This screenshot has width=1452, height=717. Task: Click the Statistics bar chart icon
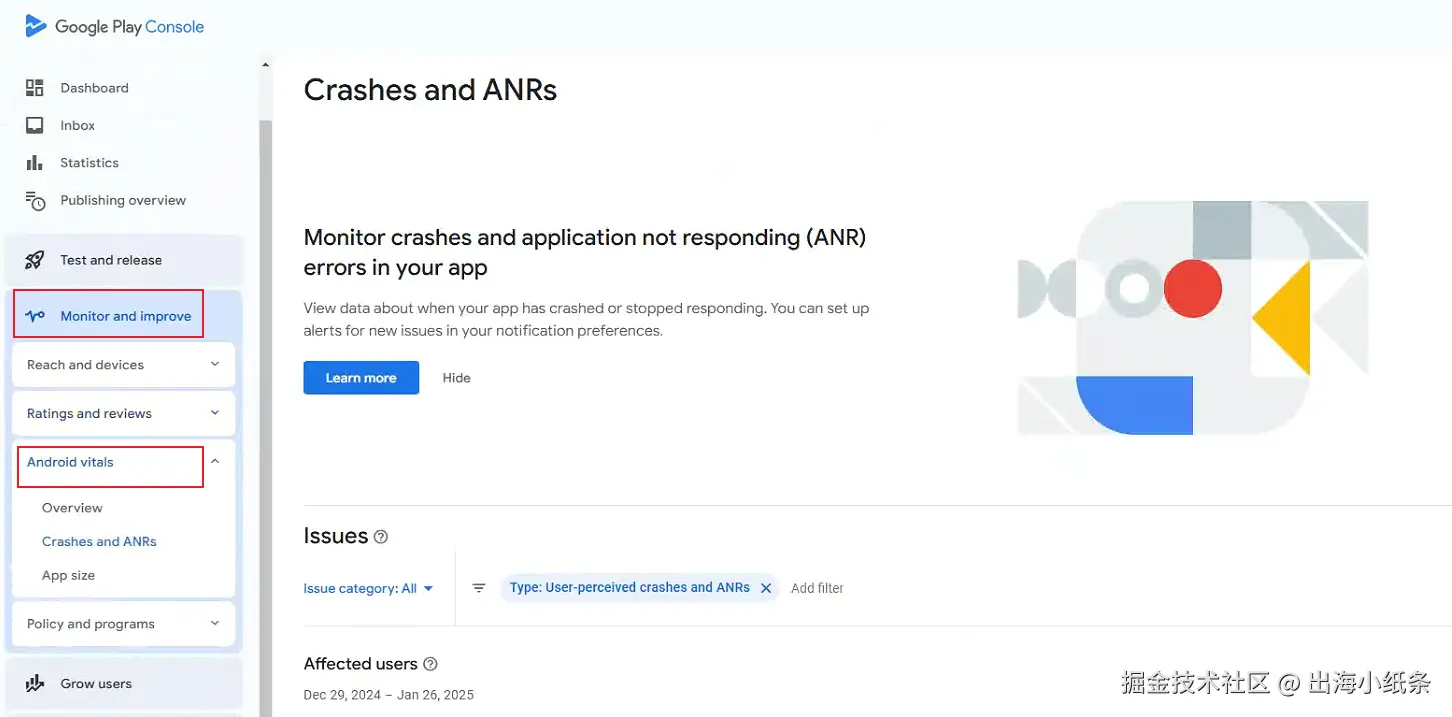pos(35,163)
